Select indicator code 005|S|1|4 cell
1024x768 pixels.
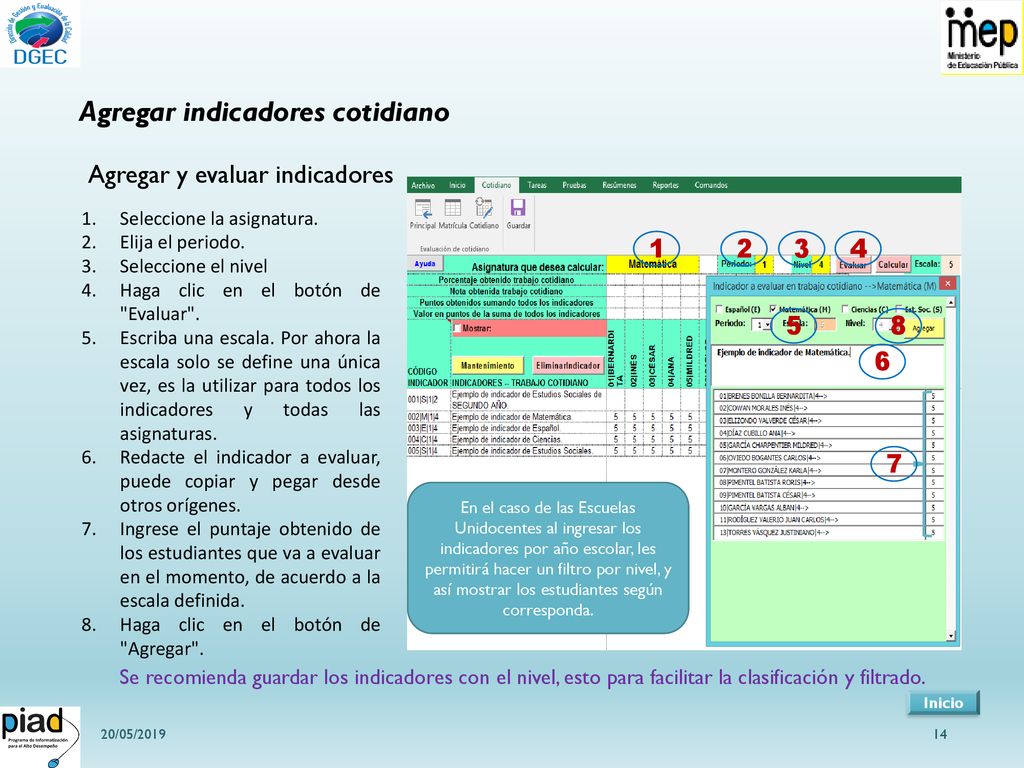428,451
